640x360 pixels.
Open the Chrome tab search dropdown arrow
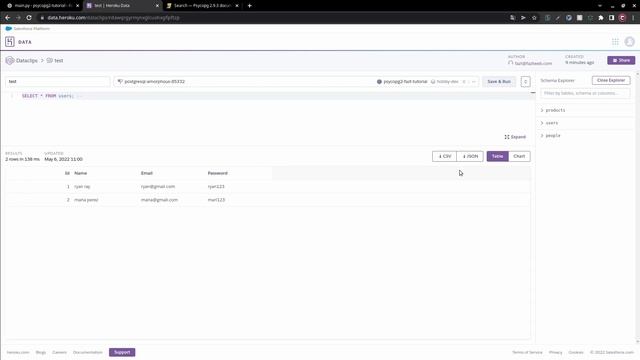coord(600,6)
